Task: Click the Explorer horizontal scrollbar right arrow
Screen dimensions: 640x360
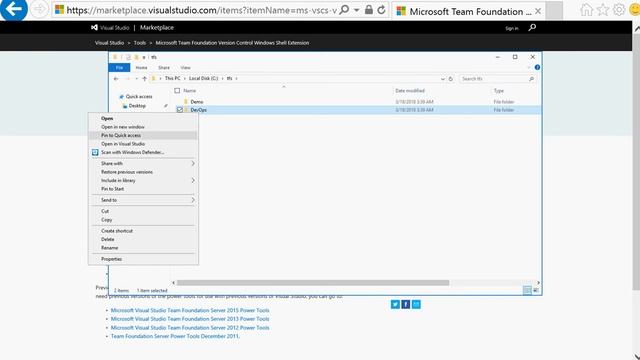Action: pos(538,282)
